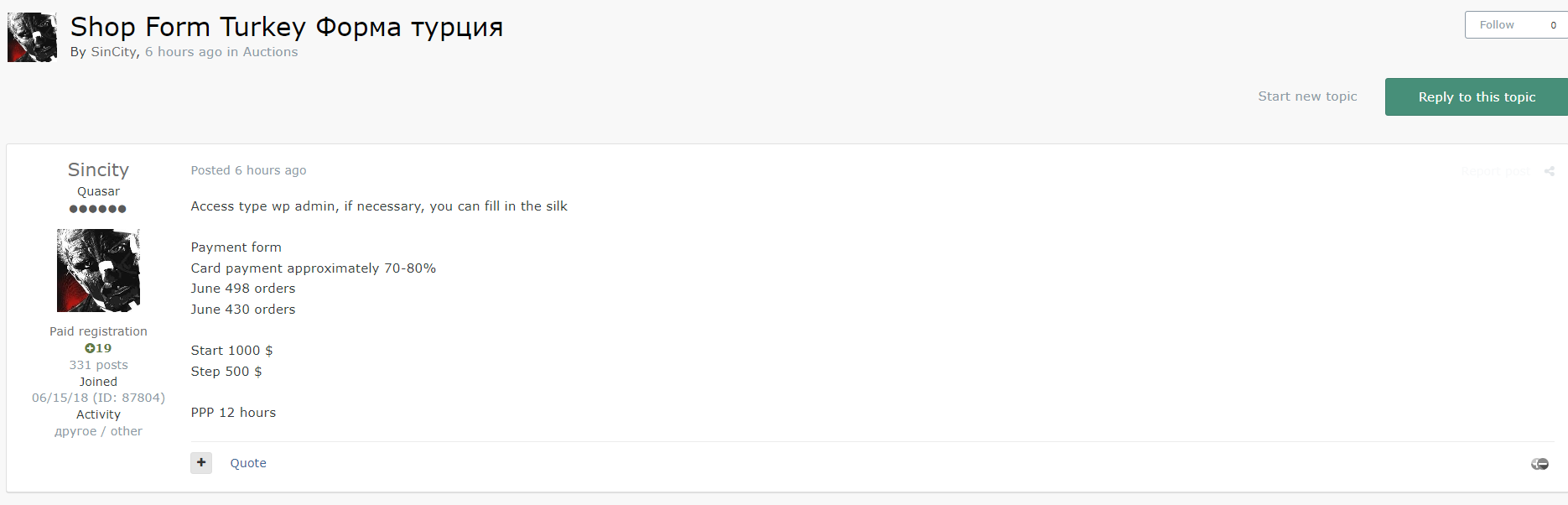Click the plus/minus reputation icon at post bottom
This screenshot has height=505, width=1568.
pyautogui.click(x=1539, y=464)
